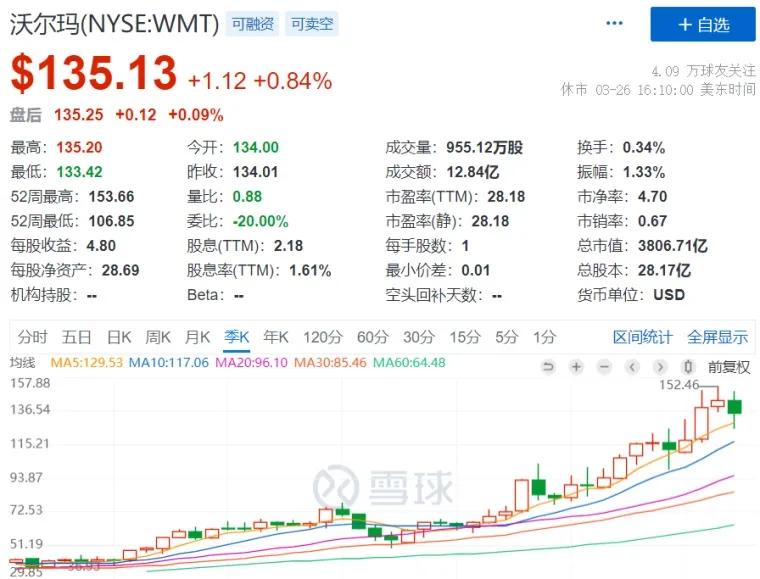This screenshot has width=760, height=579.
Task: Switch to the 5分 interval
Action: [x=507, y=337]
